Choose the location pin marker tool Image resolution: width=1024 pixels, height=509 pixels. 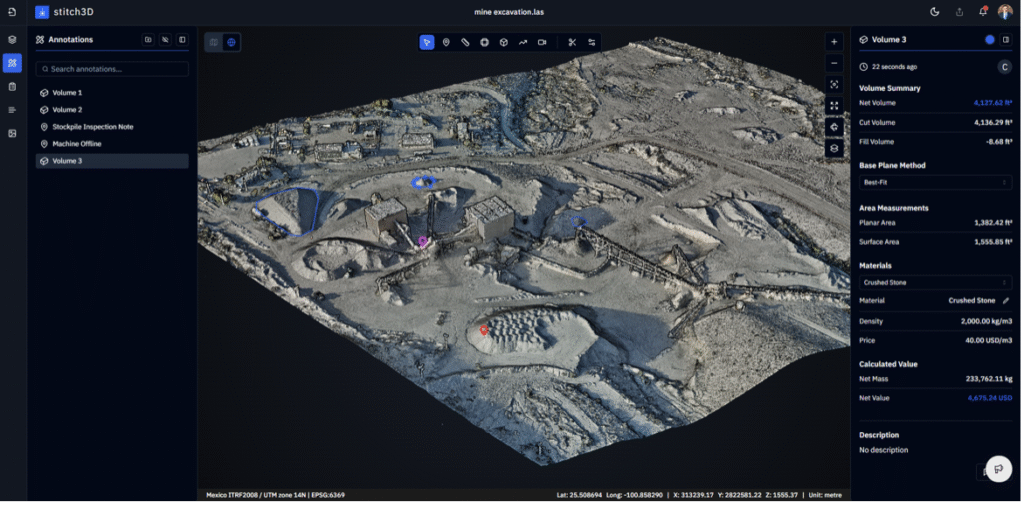[x=446, y=42]
